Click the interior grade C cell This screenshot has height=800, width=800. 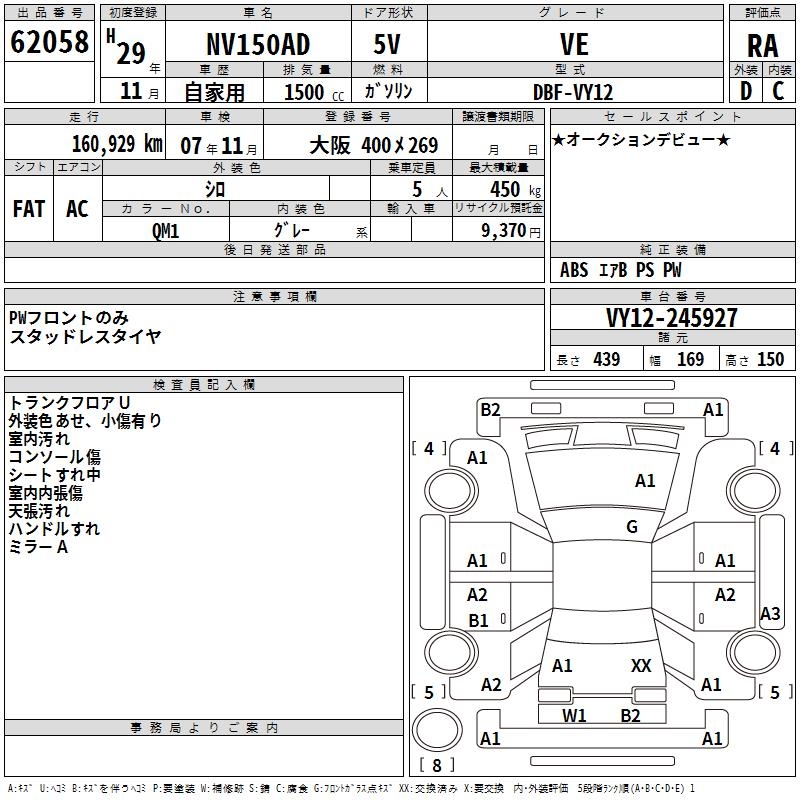click(778, 91)
